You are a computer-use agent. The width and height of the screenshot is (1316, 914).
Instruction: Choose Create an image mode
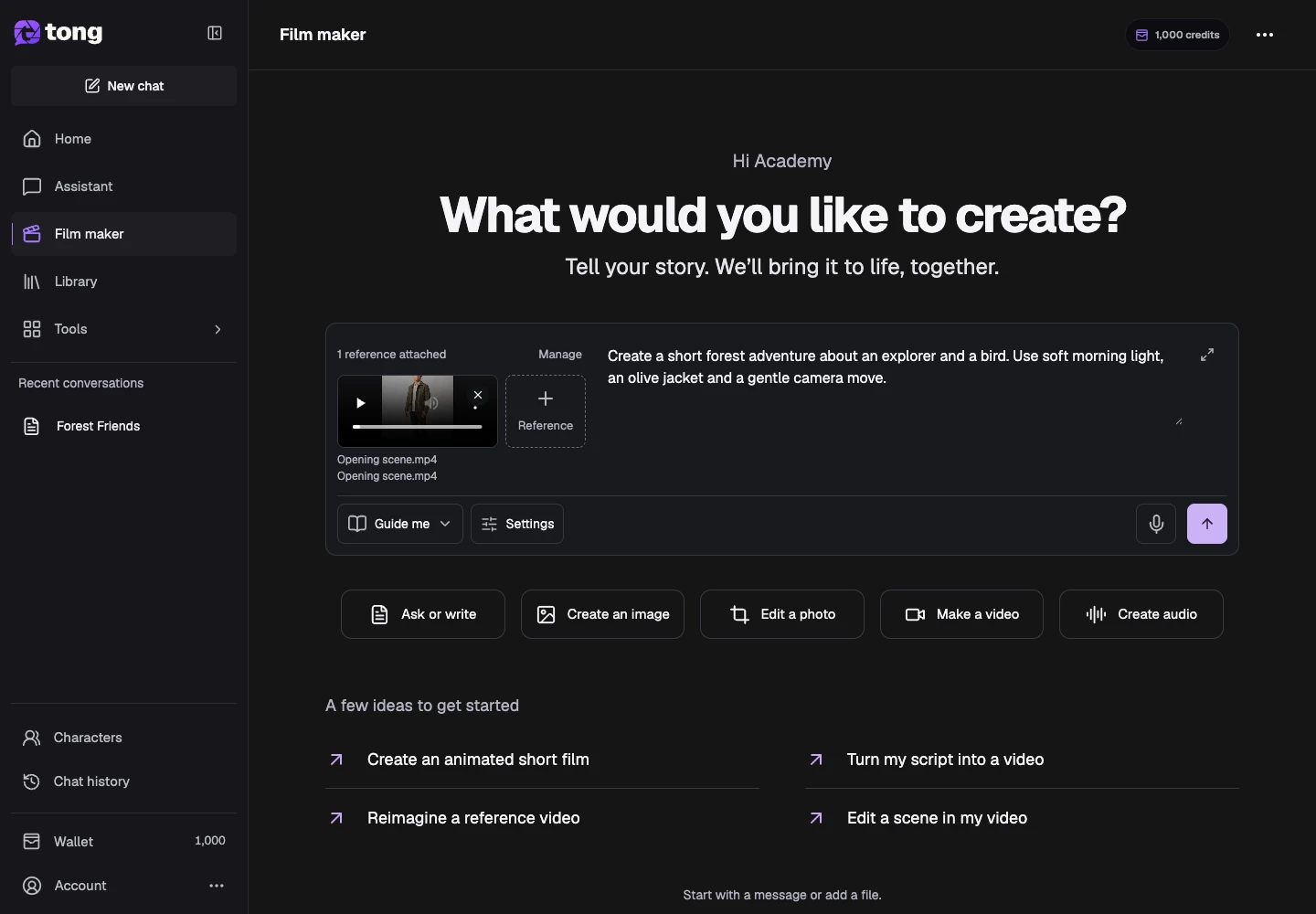point(603,614)
